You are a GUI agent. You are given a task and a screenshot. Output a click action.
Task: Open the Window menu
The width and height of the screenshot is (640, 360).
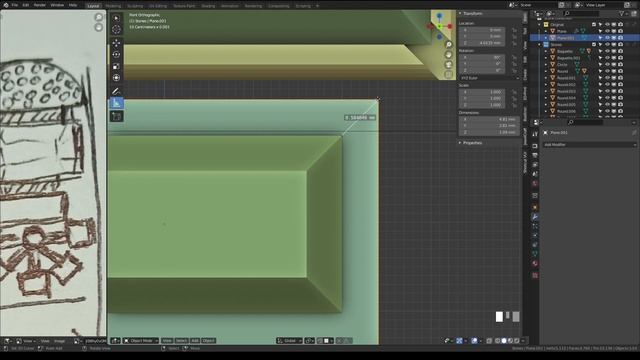tap(57, 5)
